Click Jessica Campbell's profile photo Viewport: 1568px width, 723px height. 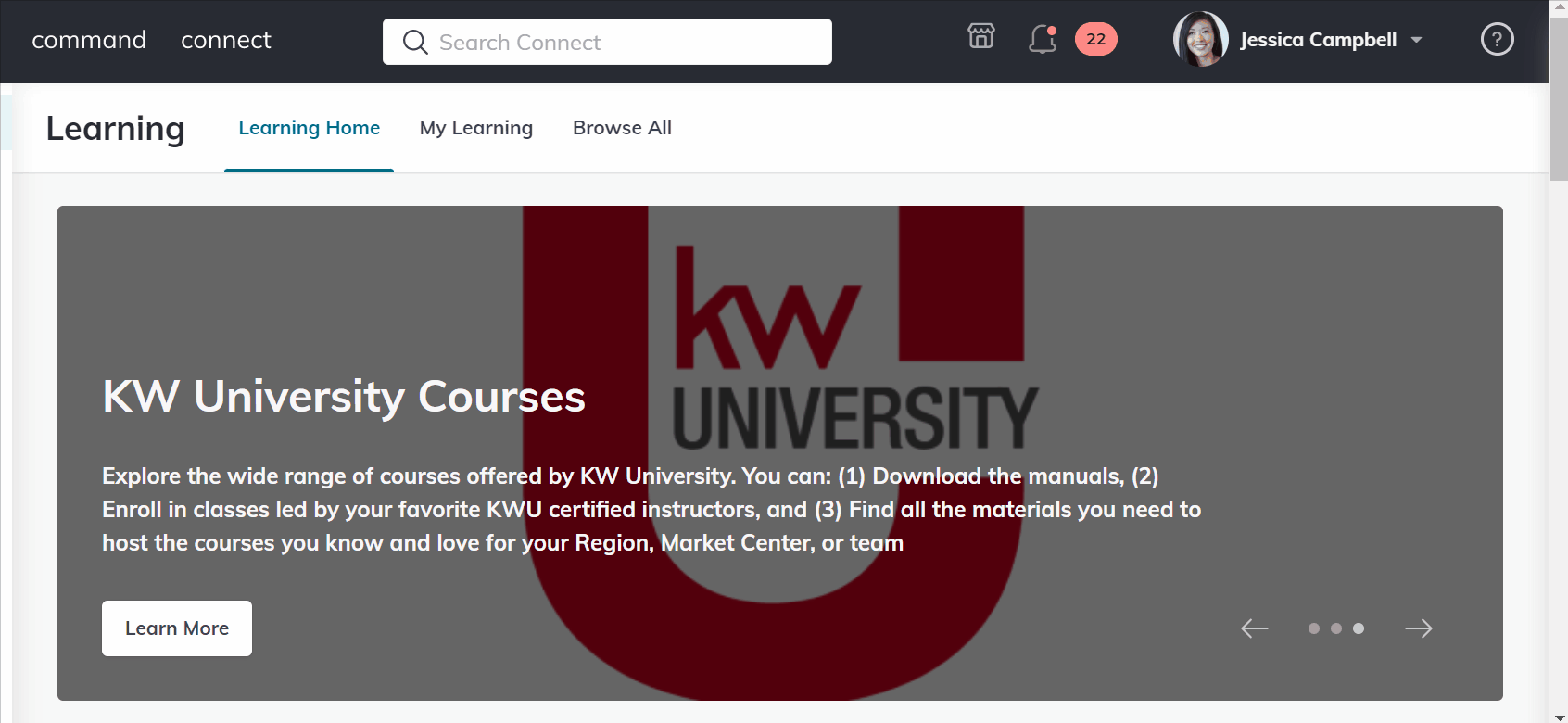click(x=1201, y=39)
